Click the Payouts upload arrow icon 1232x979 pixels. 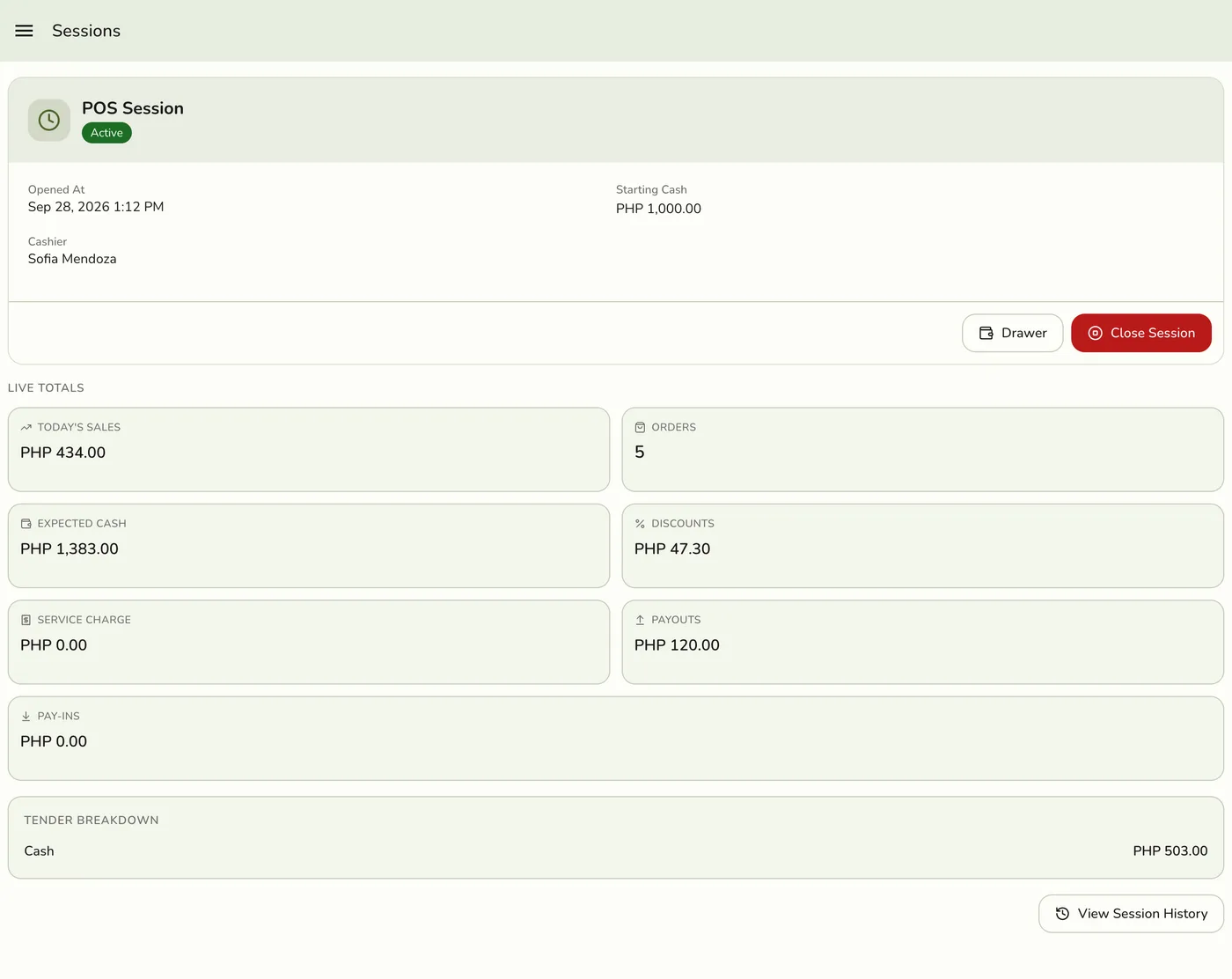[x=640, y=620]
